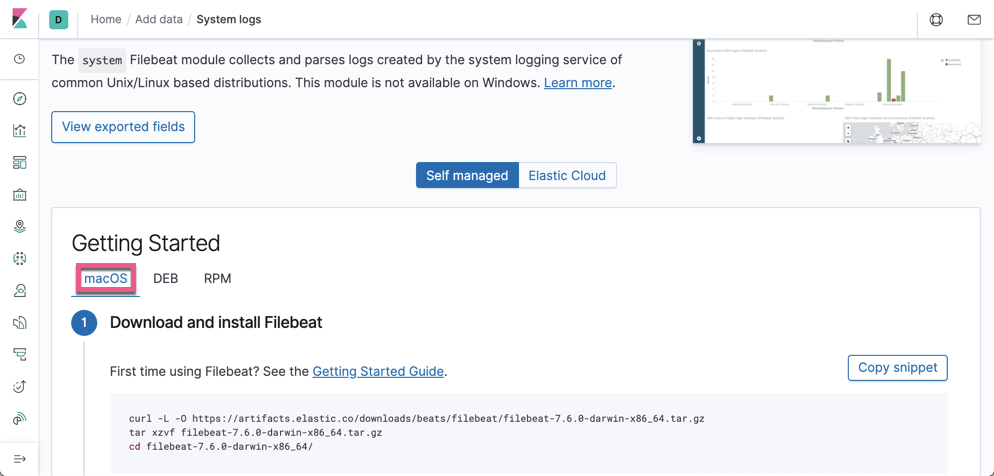Click the tar xzvf command line
Viewport: 994px width, 476px height.
pos(255,432)
